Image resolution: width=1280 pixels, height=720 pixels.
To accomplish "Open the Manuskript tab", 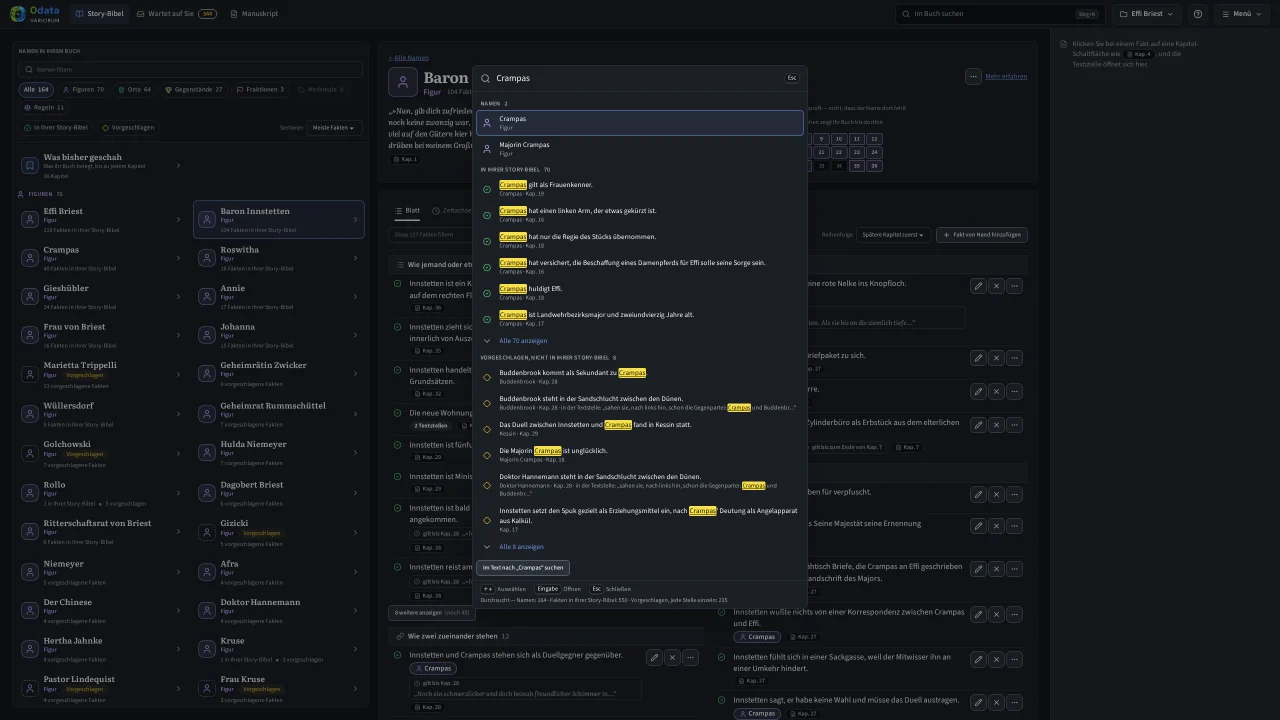I will 254,14.
